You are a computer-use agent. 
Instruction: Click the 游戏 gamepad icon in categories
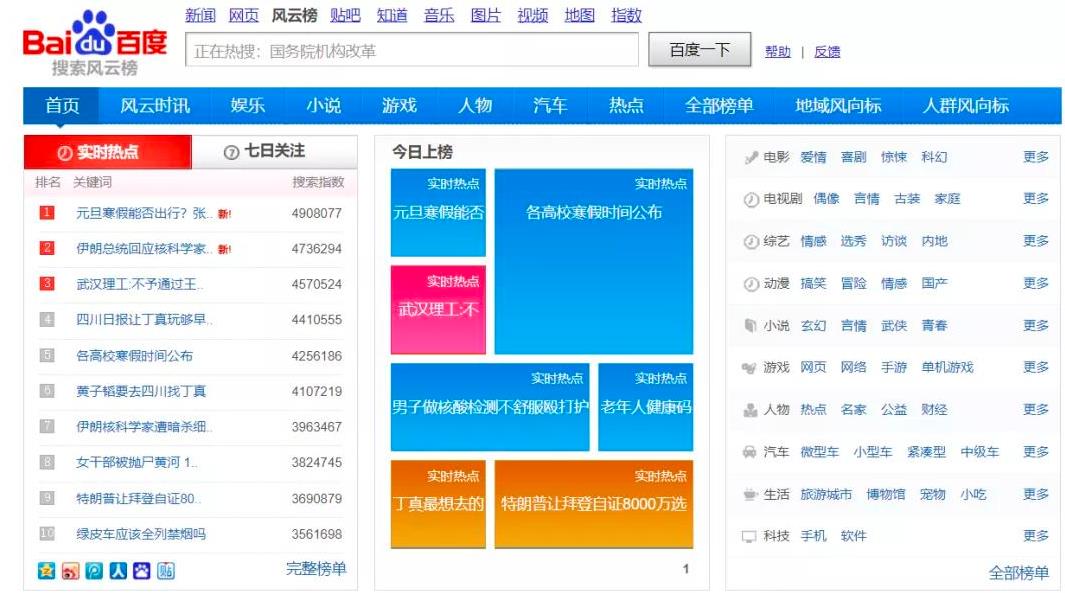point(749,368)
